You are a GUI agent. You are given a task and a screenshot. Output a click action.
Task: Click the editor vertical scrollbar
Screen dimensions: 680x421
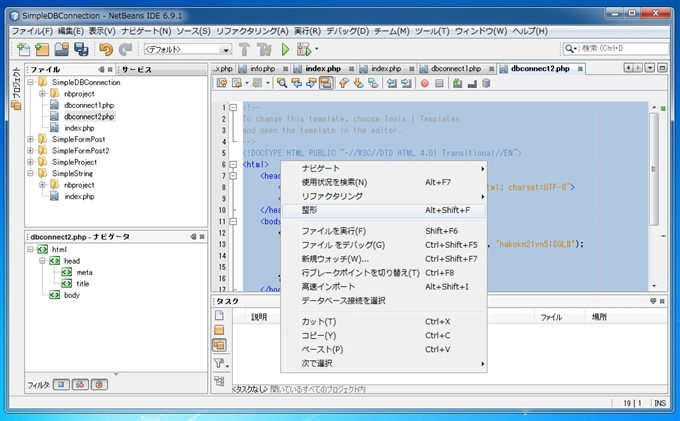(x=654, y=169)
